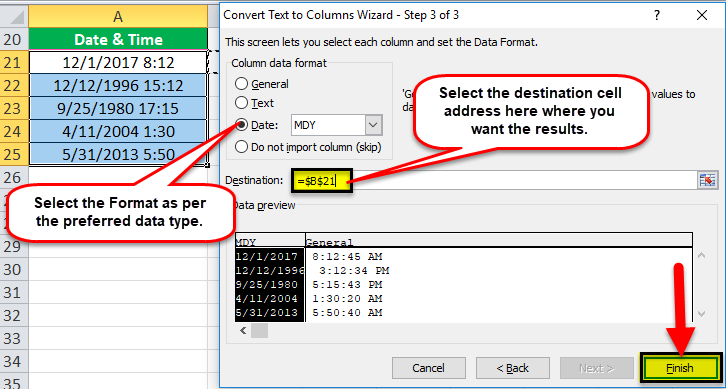The image size is (726, 389).
Task: Select the Text data format option
Action: pos(241,103)
